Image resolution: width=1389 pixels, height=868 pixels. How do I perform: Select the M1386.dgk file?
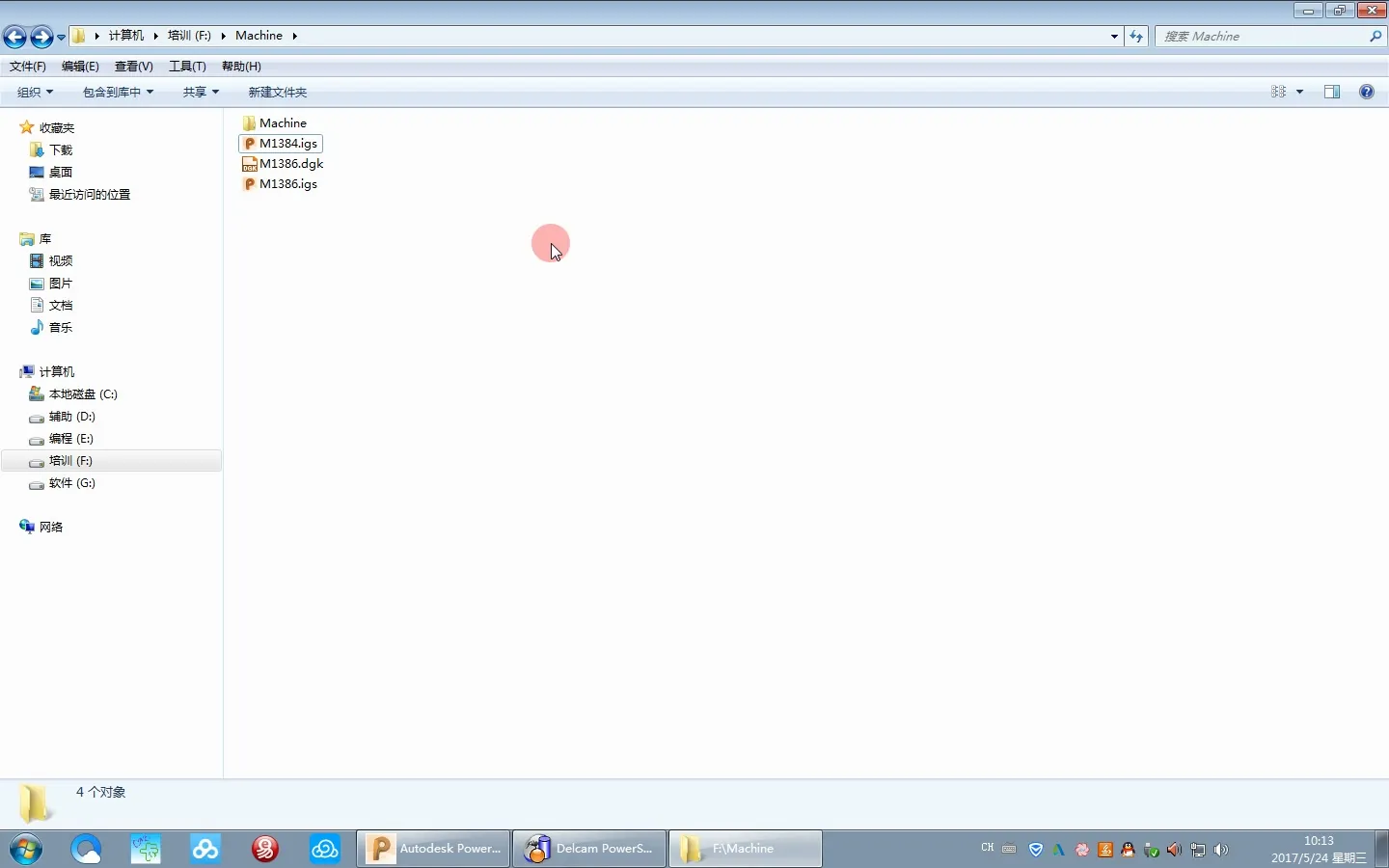(x=290, y=164)
